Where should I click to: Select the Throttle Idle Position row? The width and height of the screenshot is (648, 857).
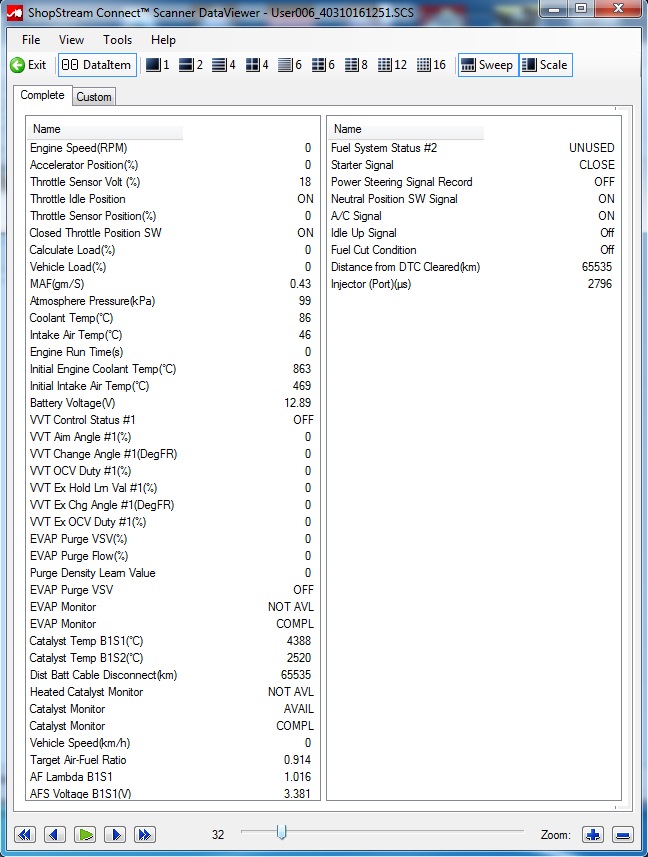click(172, 199)
